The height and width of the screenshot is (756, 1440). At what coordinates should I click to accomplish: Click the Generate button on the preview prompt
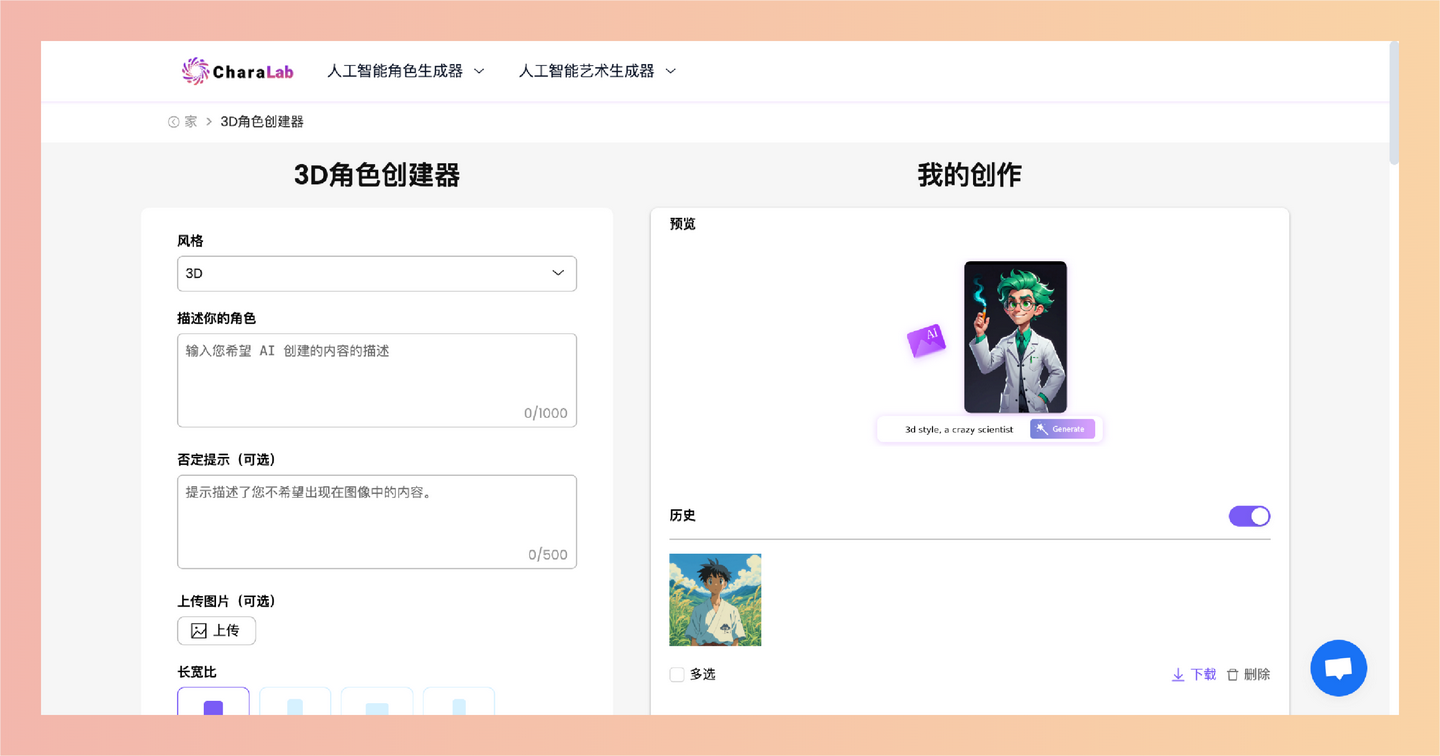pyautogui.click(x=1062, y=428)
